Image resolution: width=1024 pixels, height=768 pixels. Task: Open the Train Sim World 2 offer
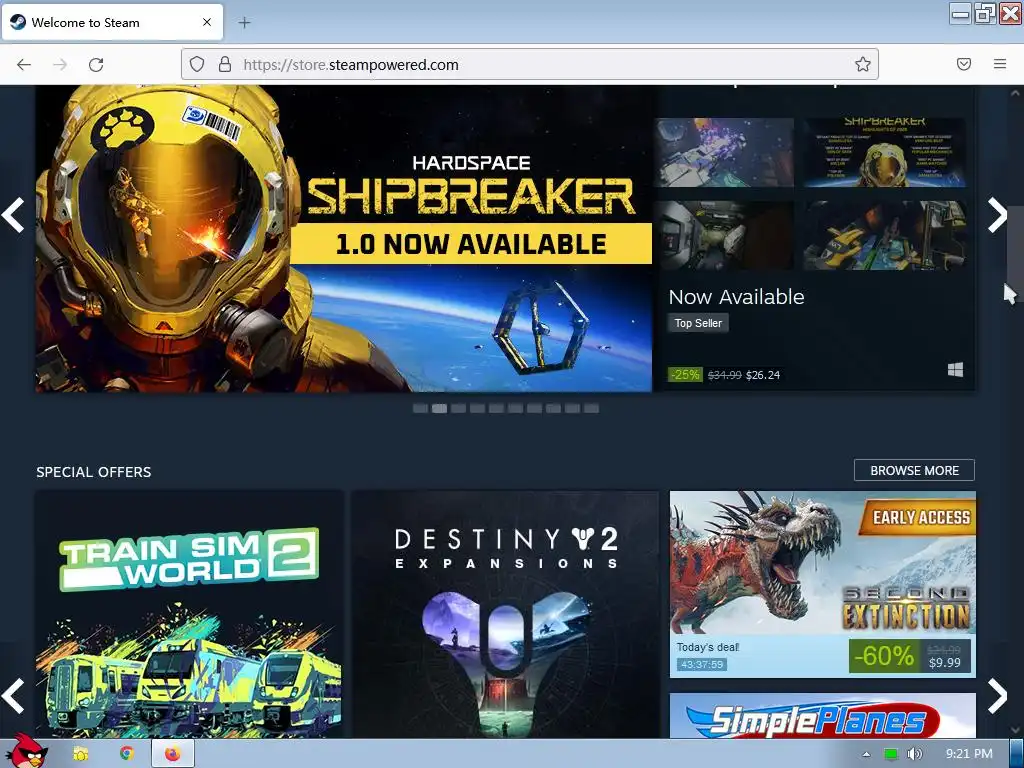(x=189, y=615)
